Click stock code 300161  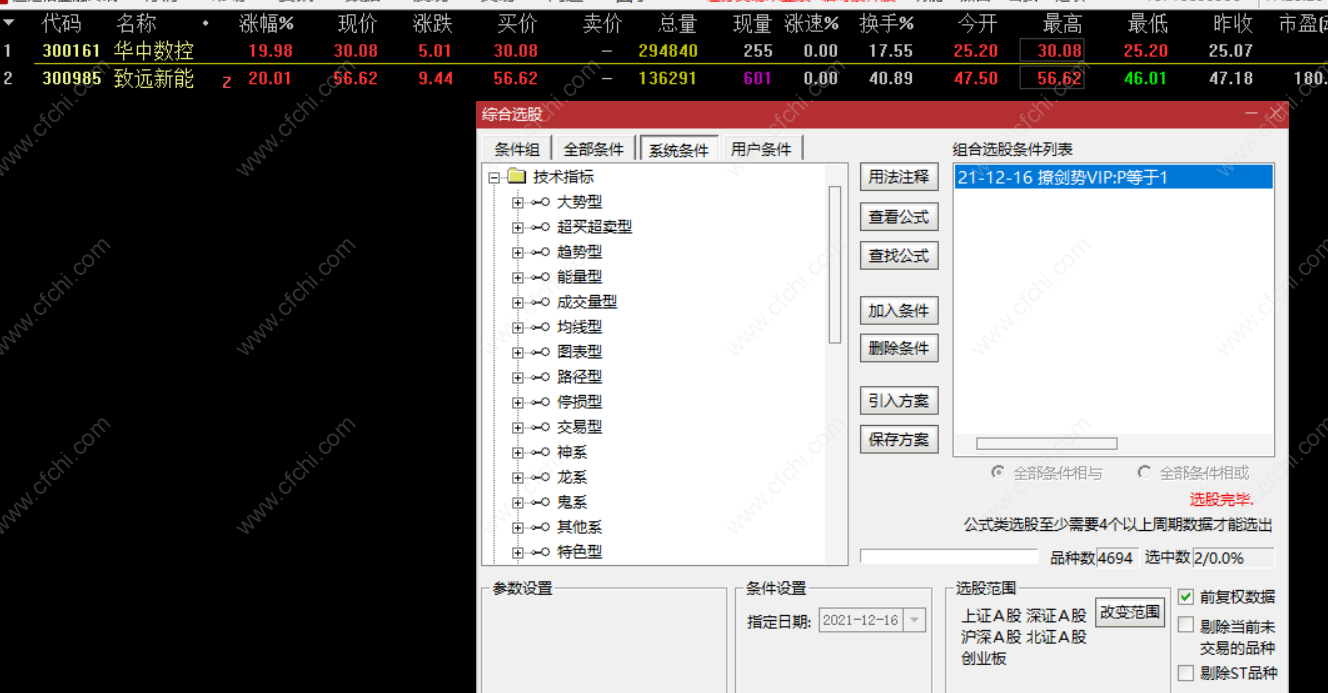pyautogui.click(x=71, y=50)
